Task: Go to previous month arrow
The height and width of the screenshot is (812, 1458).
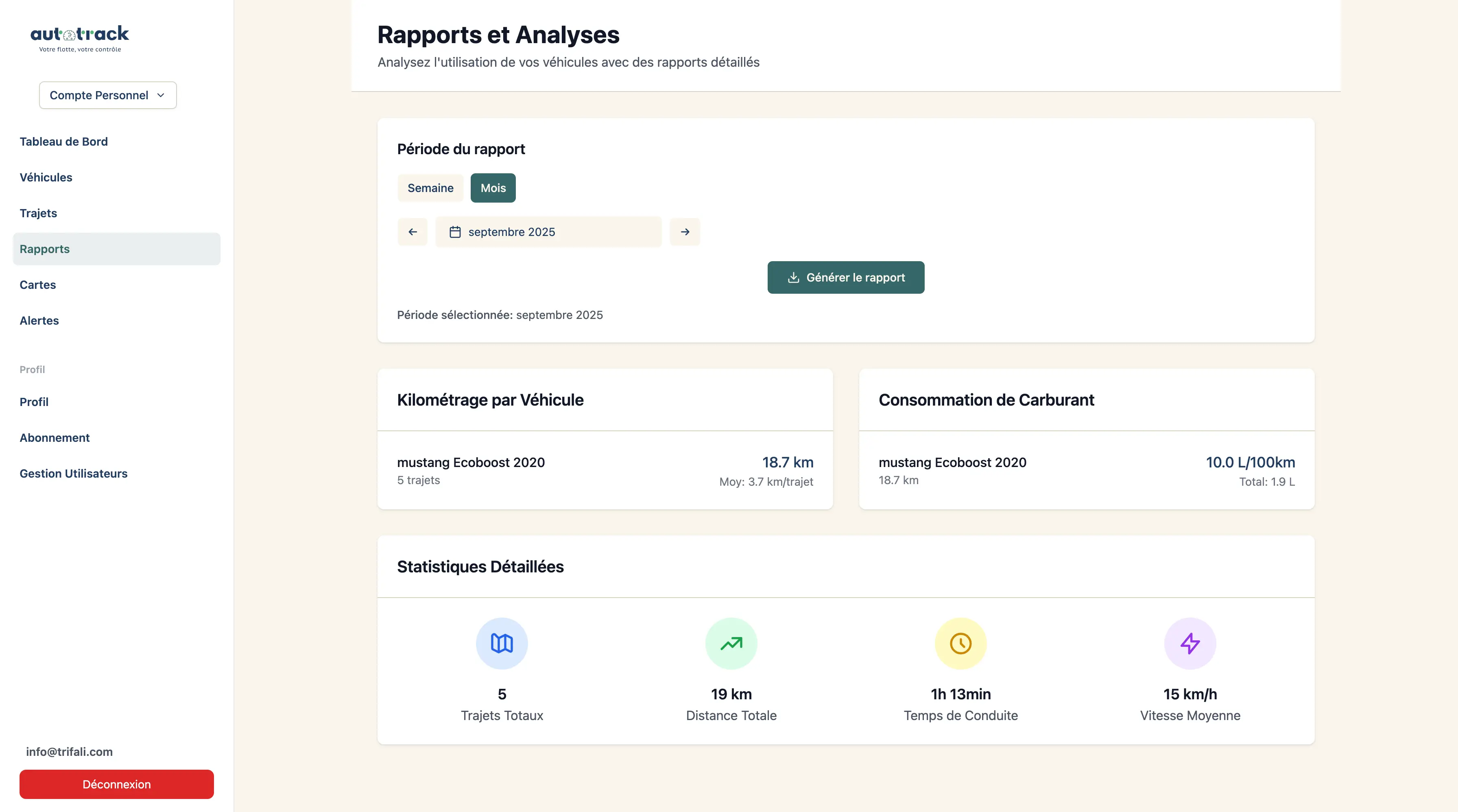Action: tap(413, 232)
